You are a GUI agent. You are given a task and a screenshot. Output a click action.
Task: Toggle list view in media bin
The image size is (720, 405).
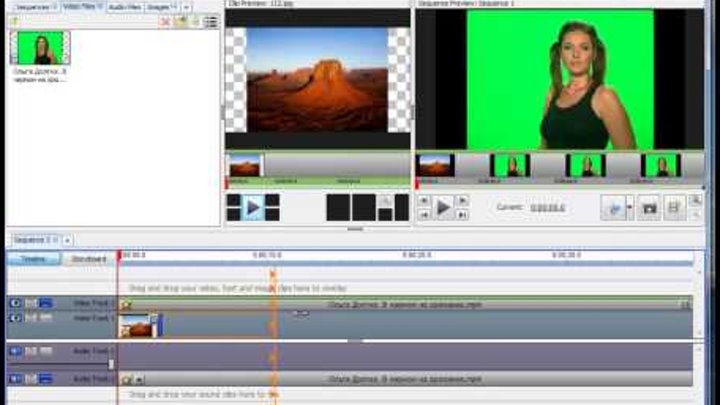coord(210,22)
